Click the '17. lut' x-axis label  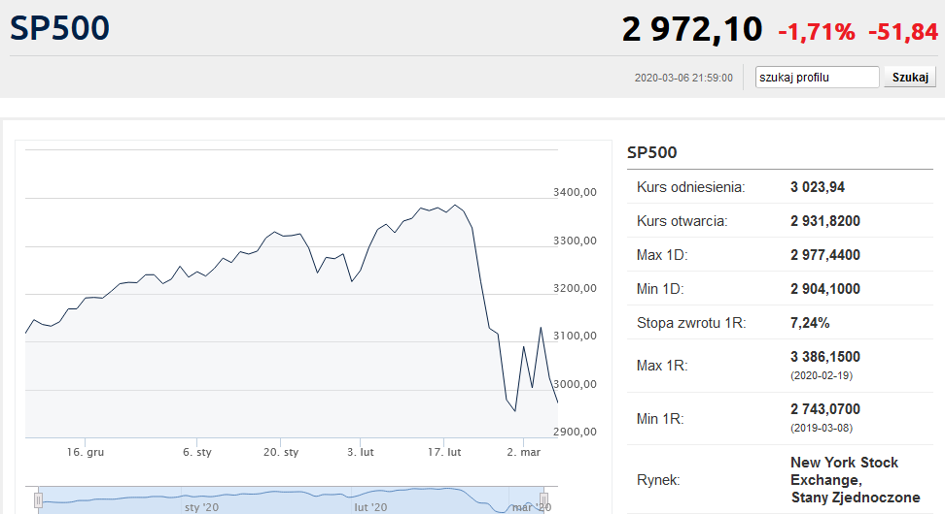[x=444, y=452]
